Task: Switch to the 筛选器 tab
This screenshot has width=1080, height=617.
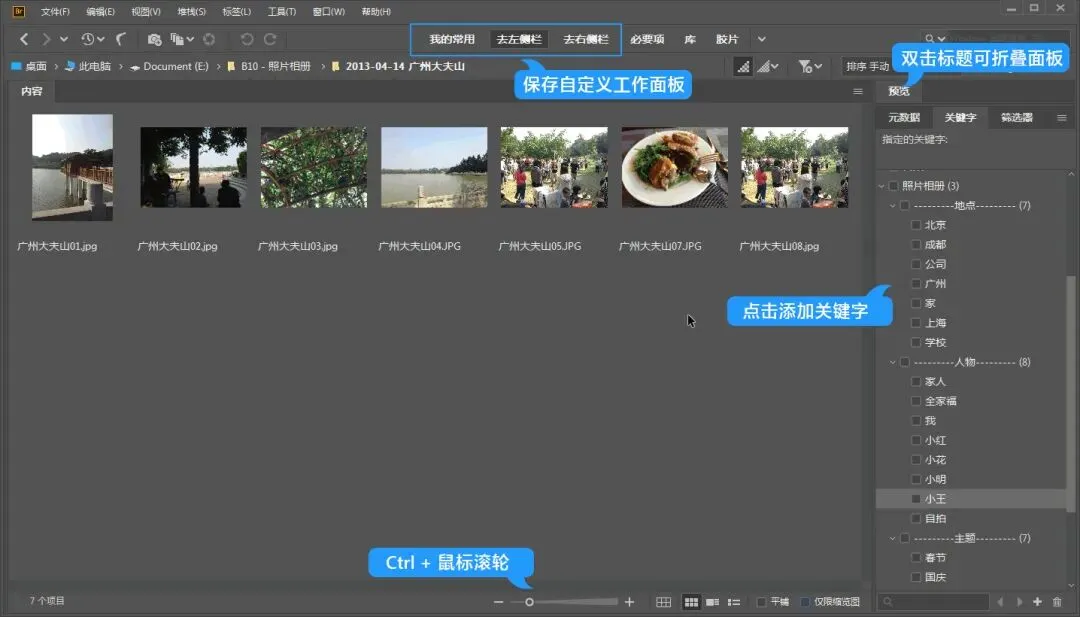Action: click(1017, 118)
